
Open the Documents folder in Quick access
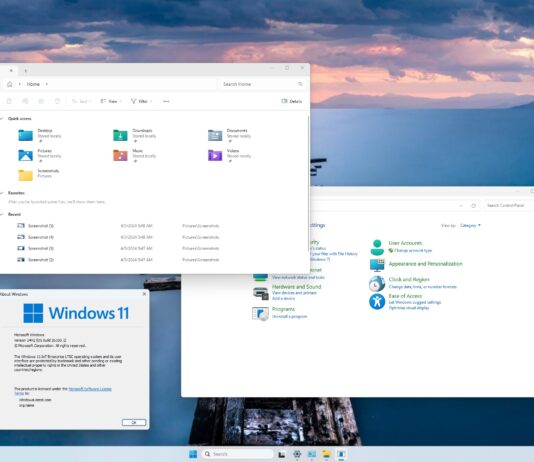coord(215,136)
